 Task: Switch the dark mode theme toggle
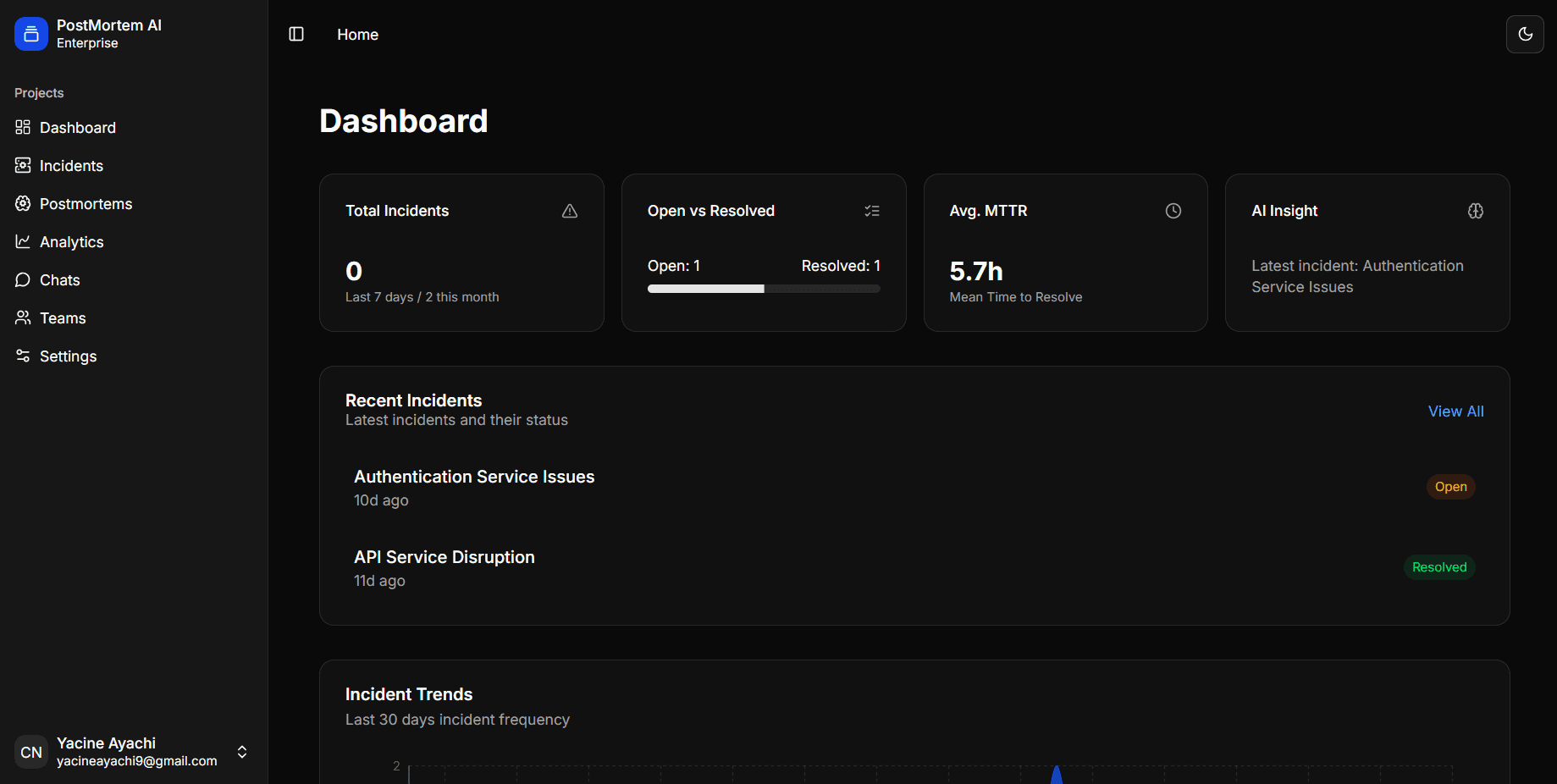click(x=1525, y=34)
